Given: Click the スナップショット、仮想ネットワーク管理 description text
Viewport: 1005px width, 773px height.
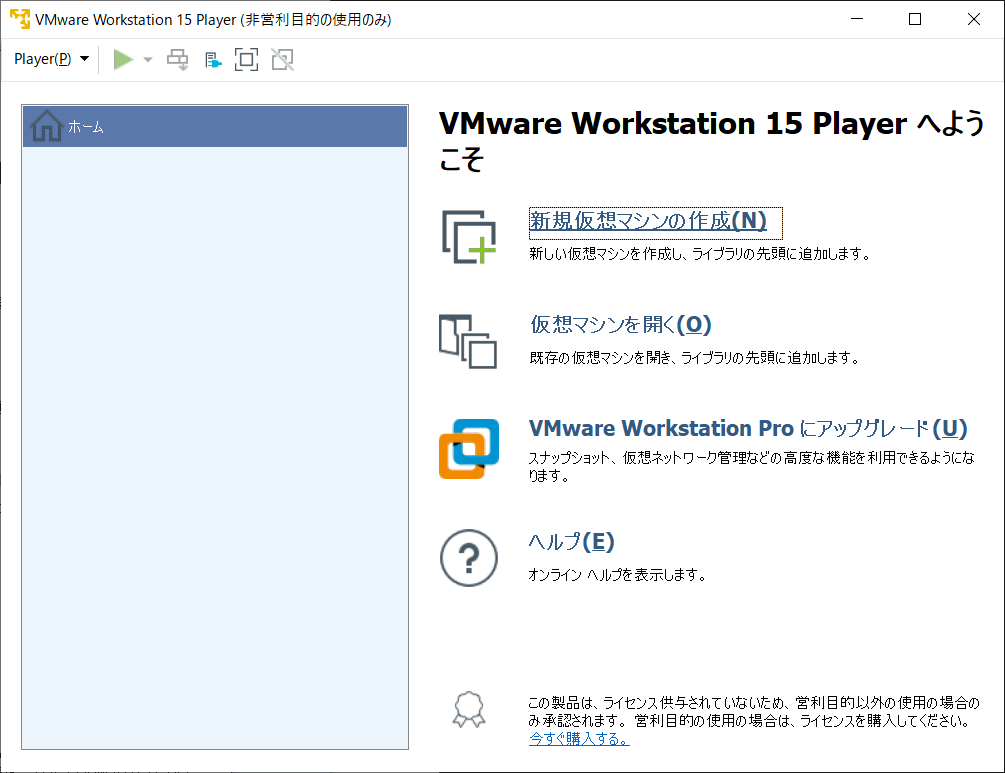Looking at the screenshot, I should (x=751, y=467).
